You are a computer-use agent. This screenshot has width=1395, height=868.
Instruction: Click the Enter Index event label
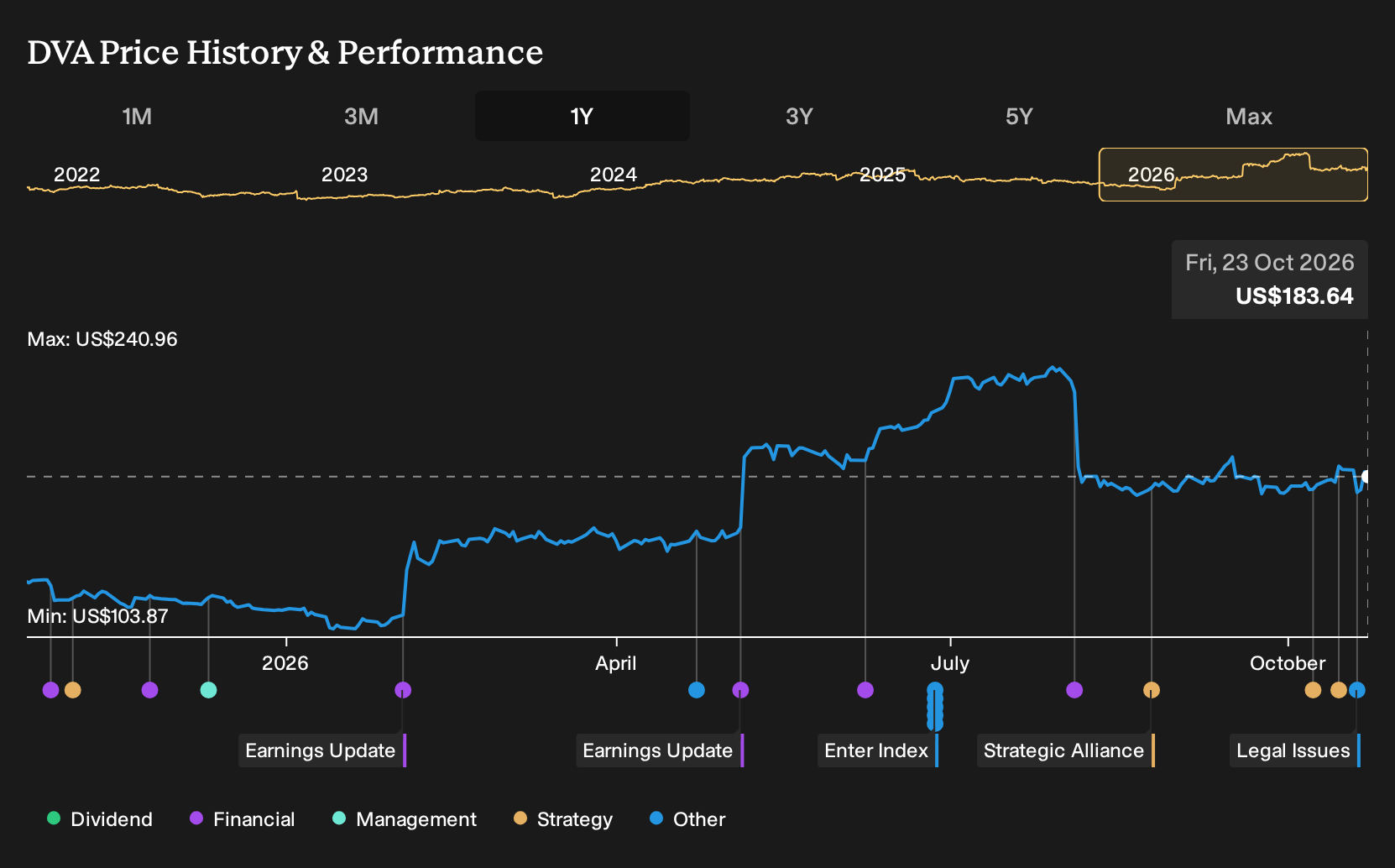pyautogui.click(x=878, y=750)
